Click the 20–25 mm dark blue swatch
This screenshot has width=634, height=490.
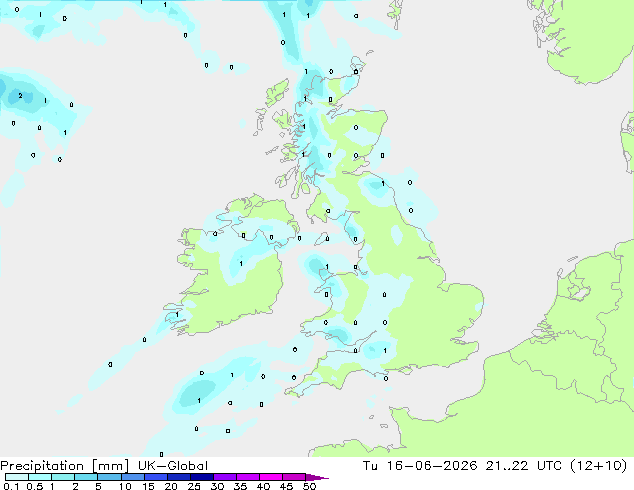178,477
